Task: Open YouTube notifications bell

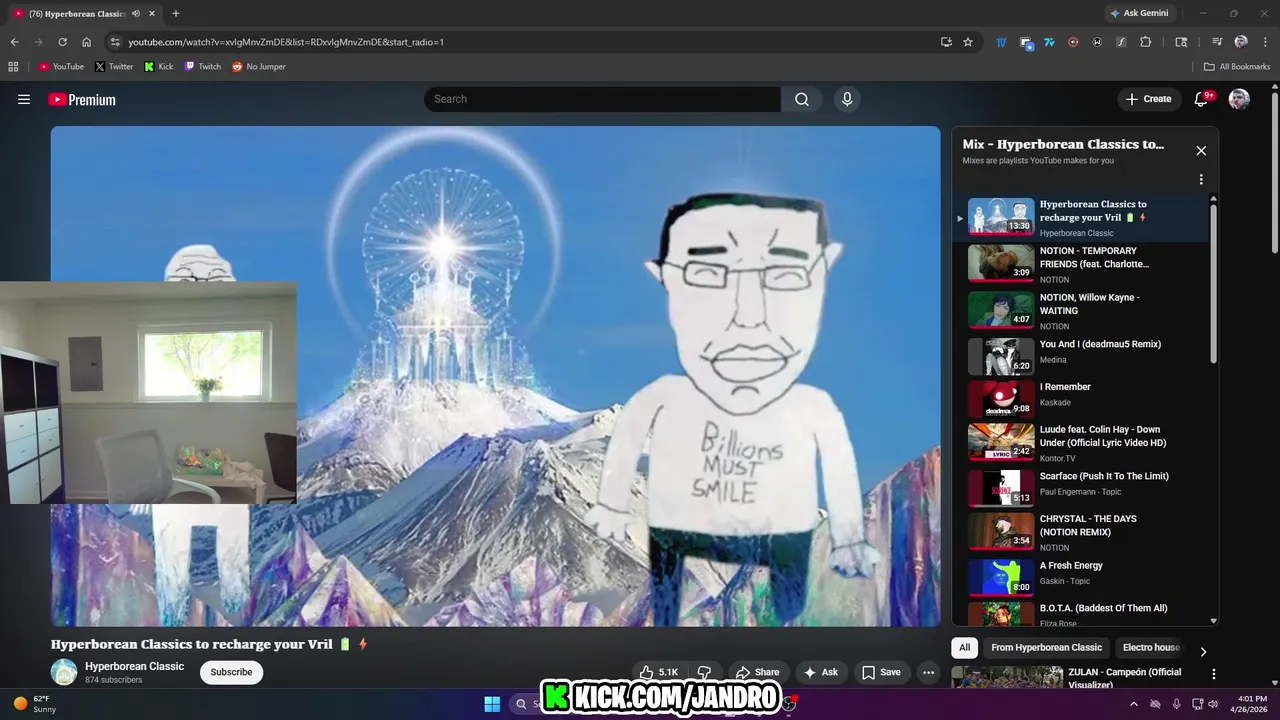Action: (1202, 99)
